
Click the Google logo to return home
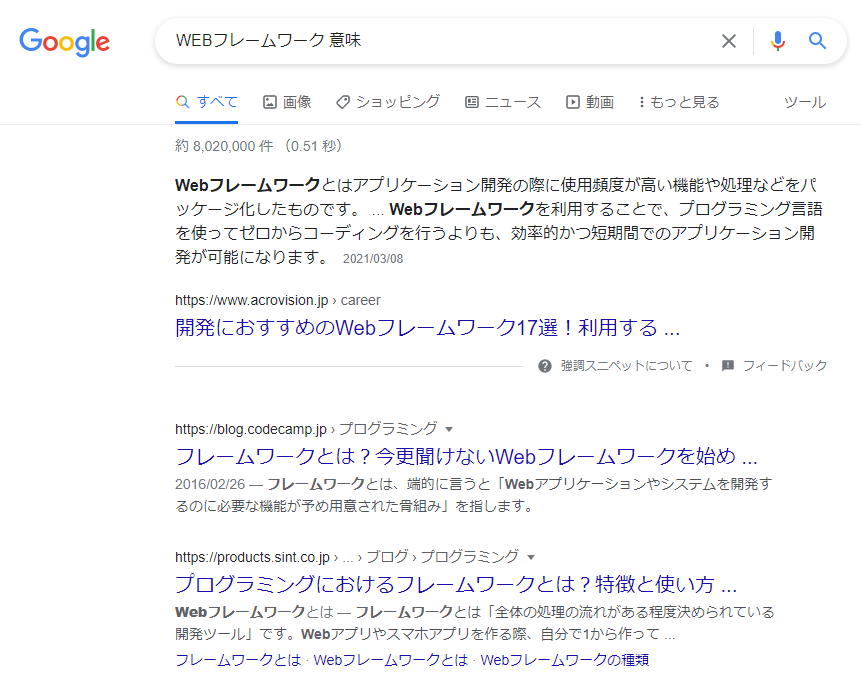[x=64, y=42]
